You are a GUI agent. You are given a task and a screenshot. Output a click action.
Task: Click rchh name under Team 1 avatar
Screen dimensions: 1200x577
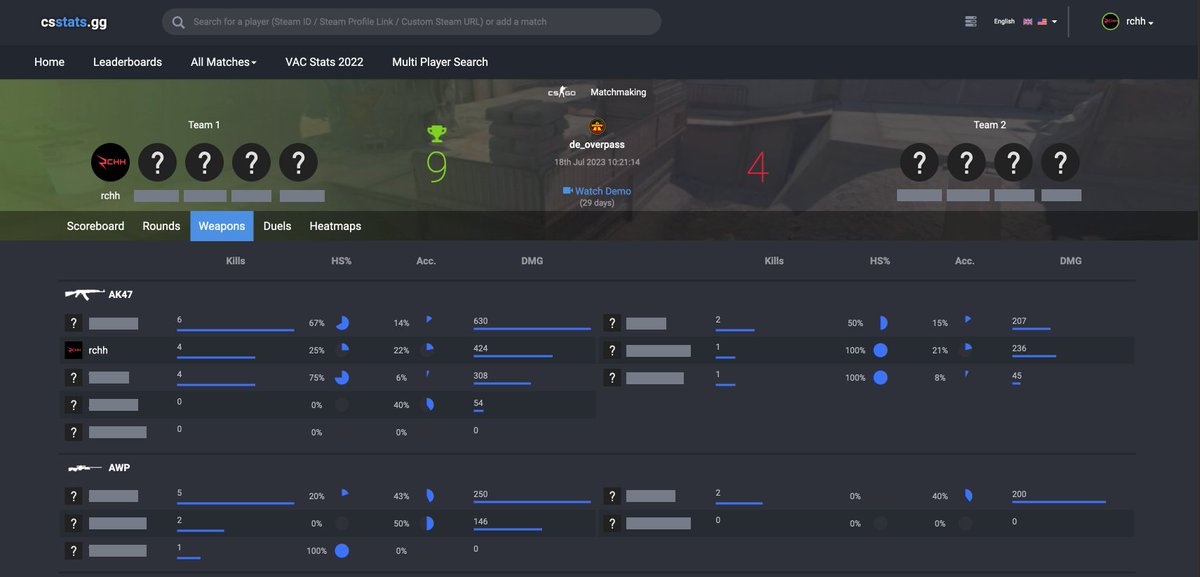click(x=111, y=196)
